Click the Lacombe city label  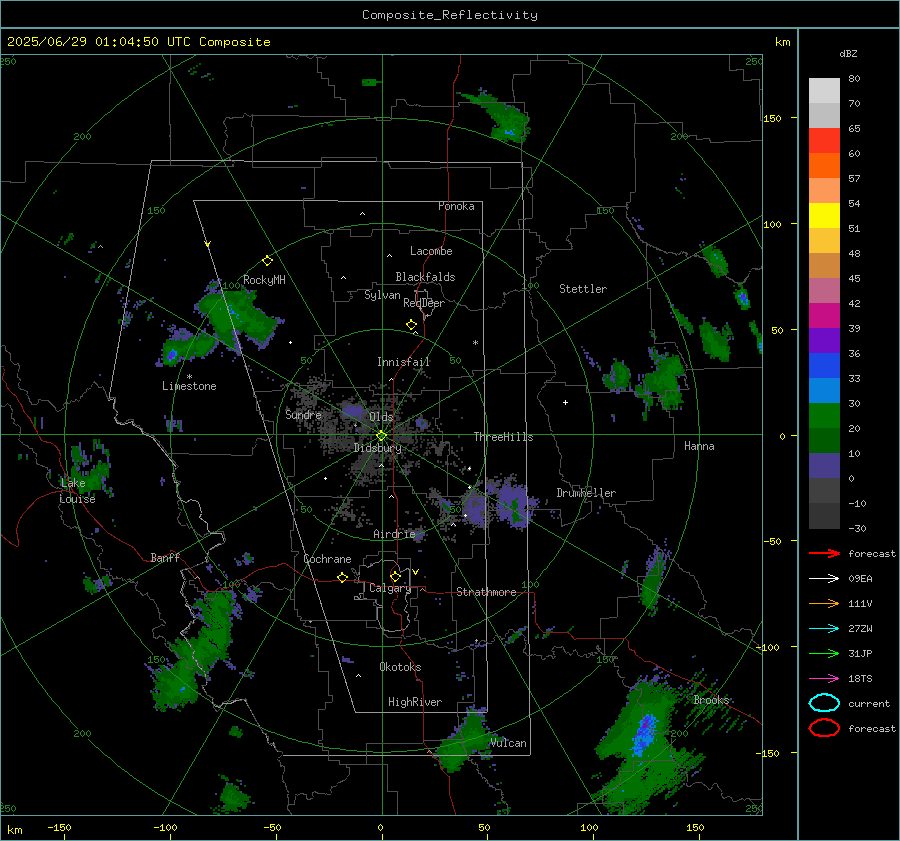(x=431, y=251)
